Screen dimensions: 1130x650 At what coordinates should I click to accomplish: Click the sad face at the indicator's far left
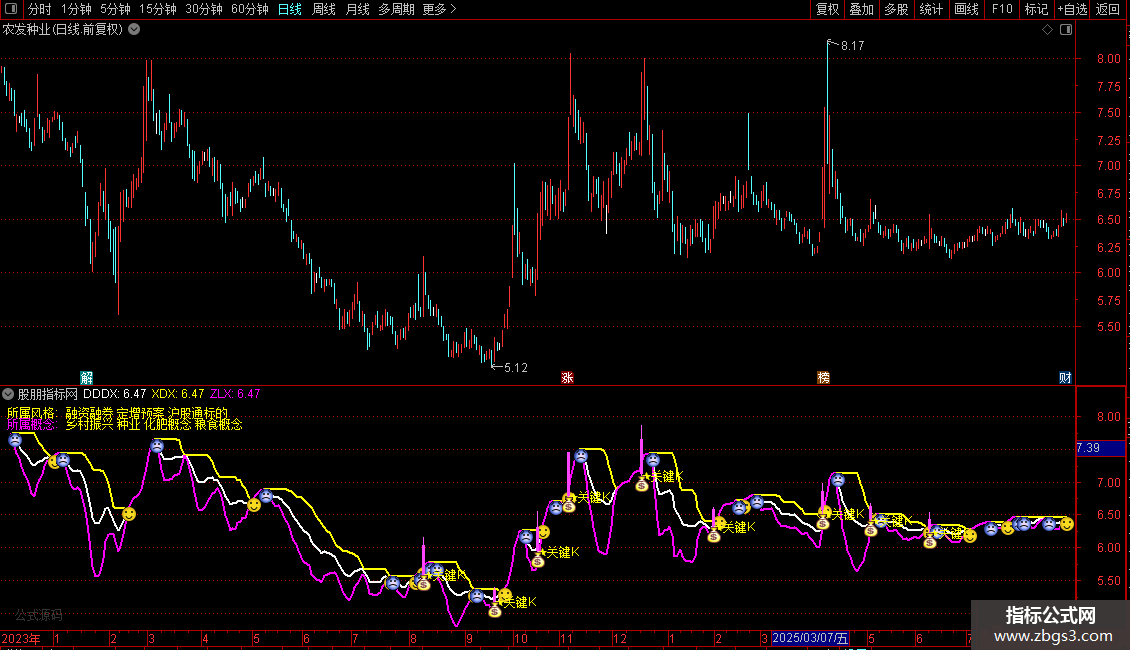tap(15, 440)
